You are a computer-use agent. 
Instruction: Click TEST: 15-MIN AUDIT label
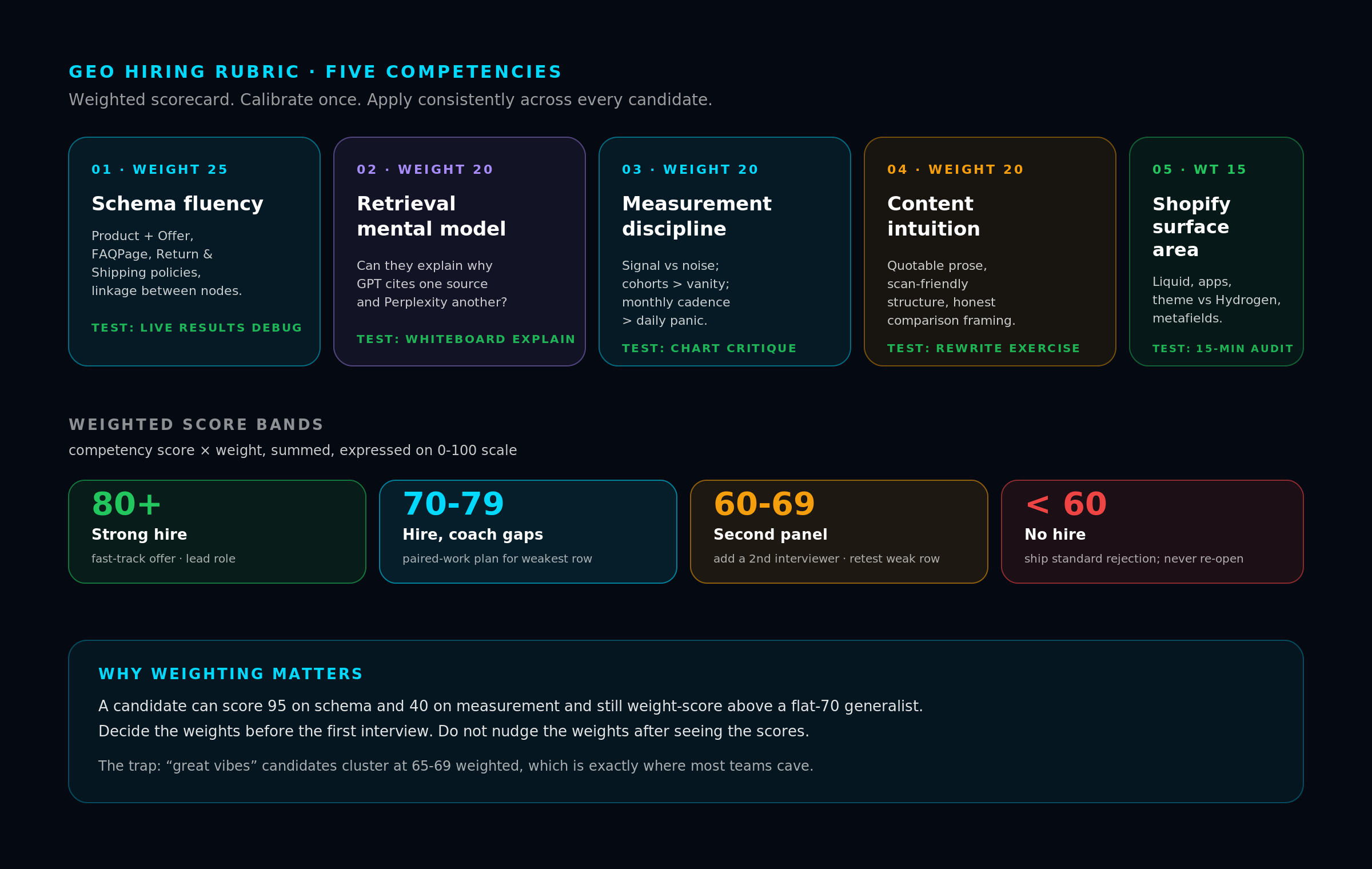pos(1222,348)
